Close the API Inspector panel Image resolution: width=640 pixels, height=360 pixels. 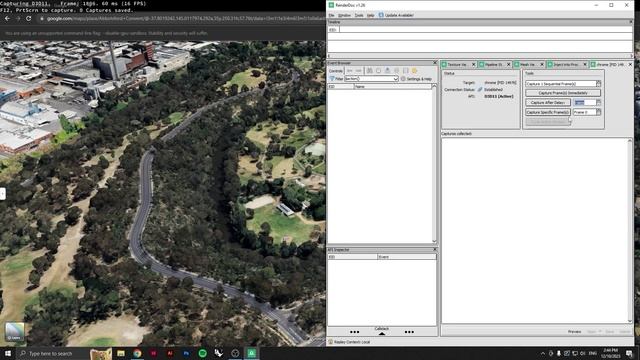(x=435, y=249)
